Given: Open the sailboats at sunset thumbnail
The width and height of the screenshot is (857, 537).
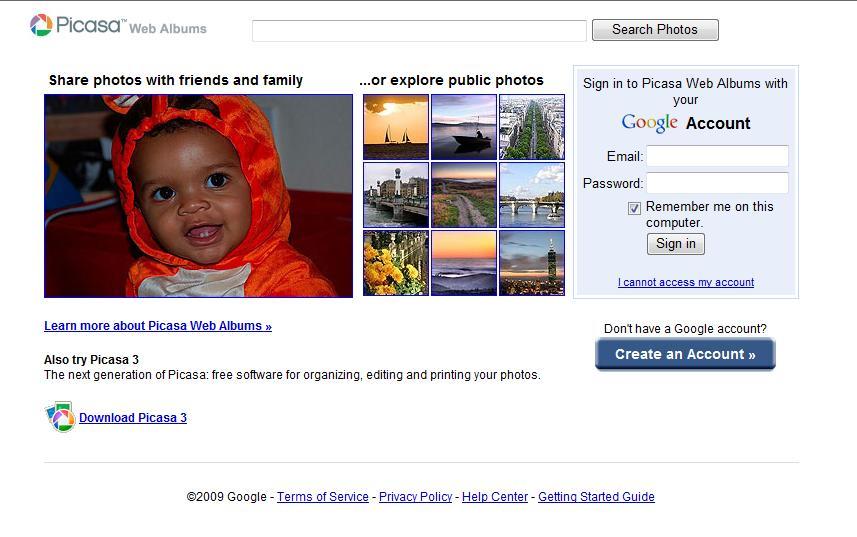Looking at the screenshot, I should pyautogui.click(x=396, y=127).
